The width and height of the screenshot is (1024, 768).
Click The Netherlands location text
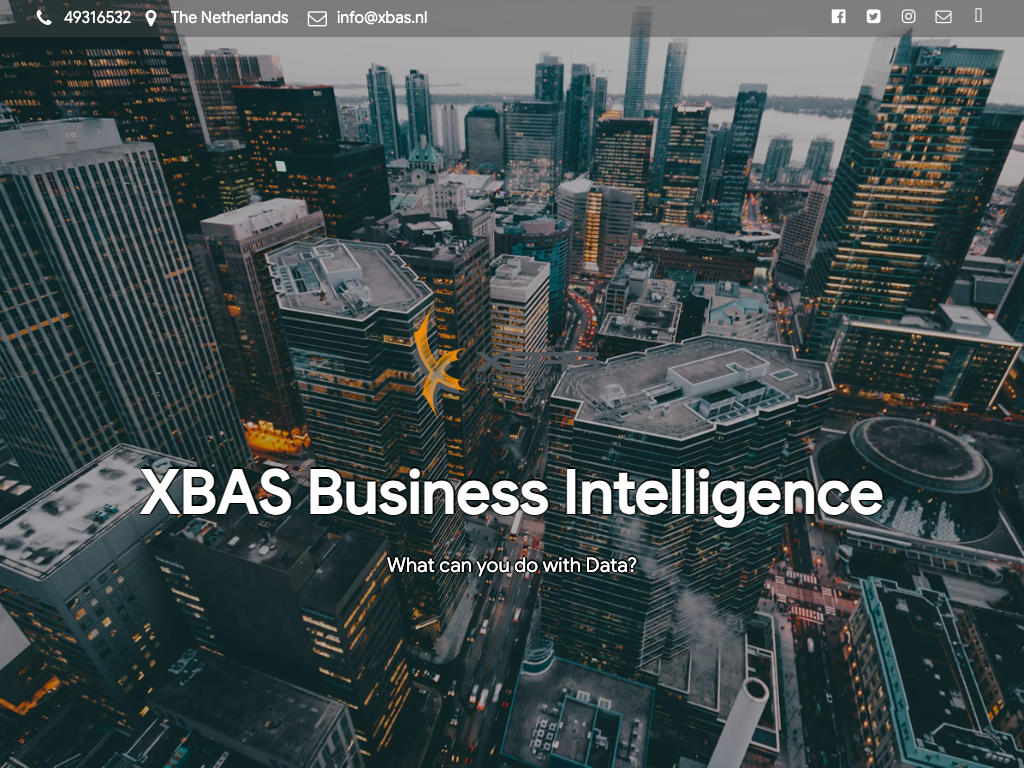(x=229, y=18)
